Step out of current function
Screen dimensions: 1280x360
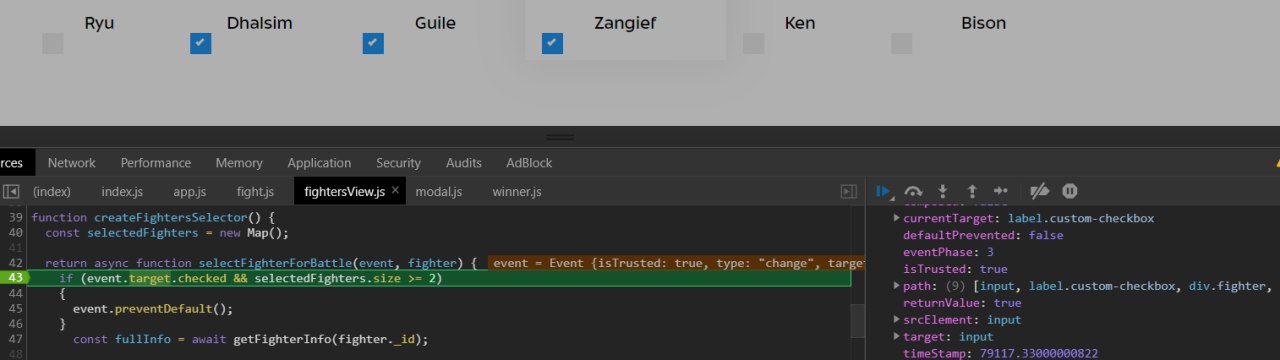coord(971,191)
